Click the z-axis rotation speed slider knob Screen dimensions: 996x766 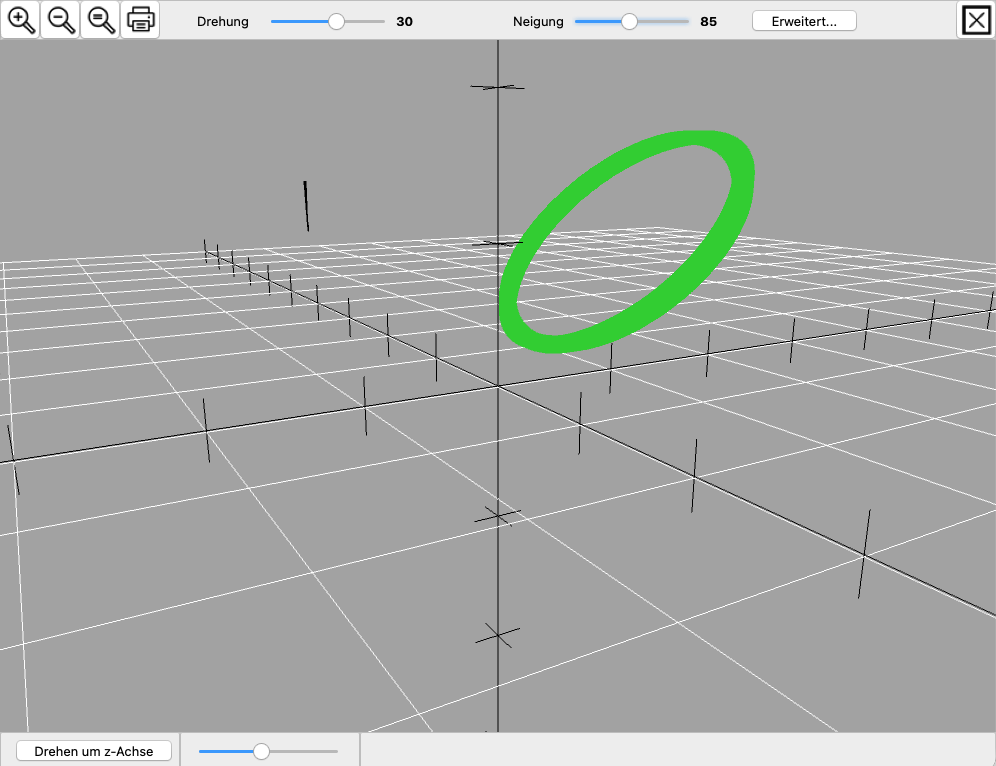click(x=261, y=751)
